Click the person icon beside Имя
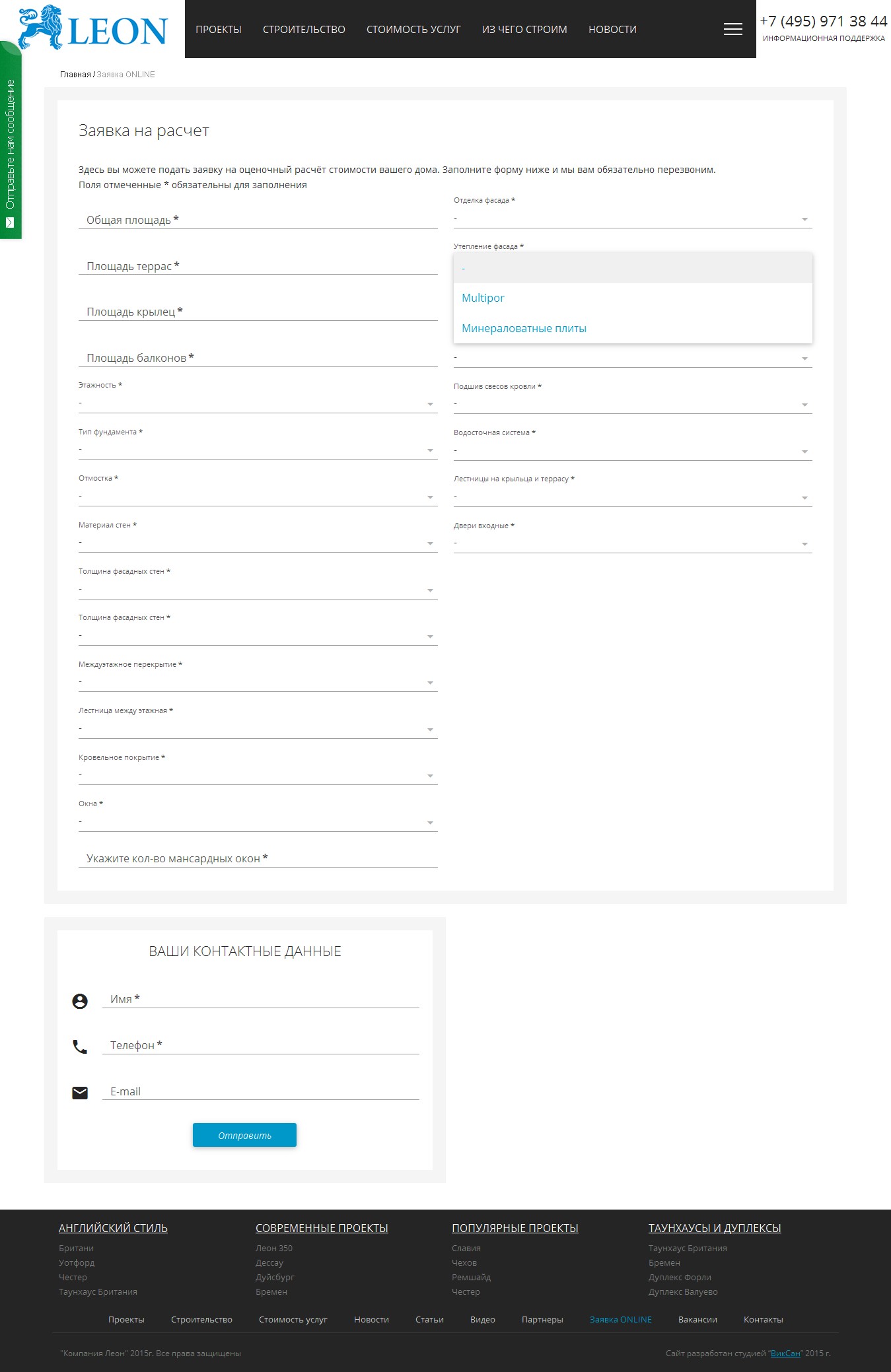The image size is (891, 1372). coord(80,1001)
